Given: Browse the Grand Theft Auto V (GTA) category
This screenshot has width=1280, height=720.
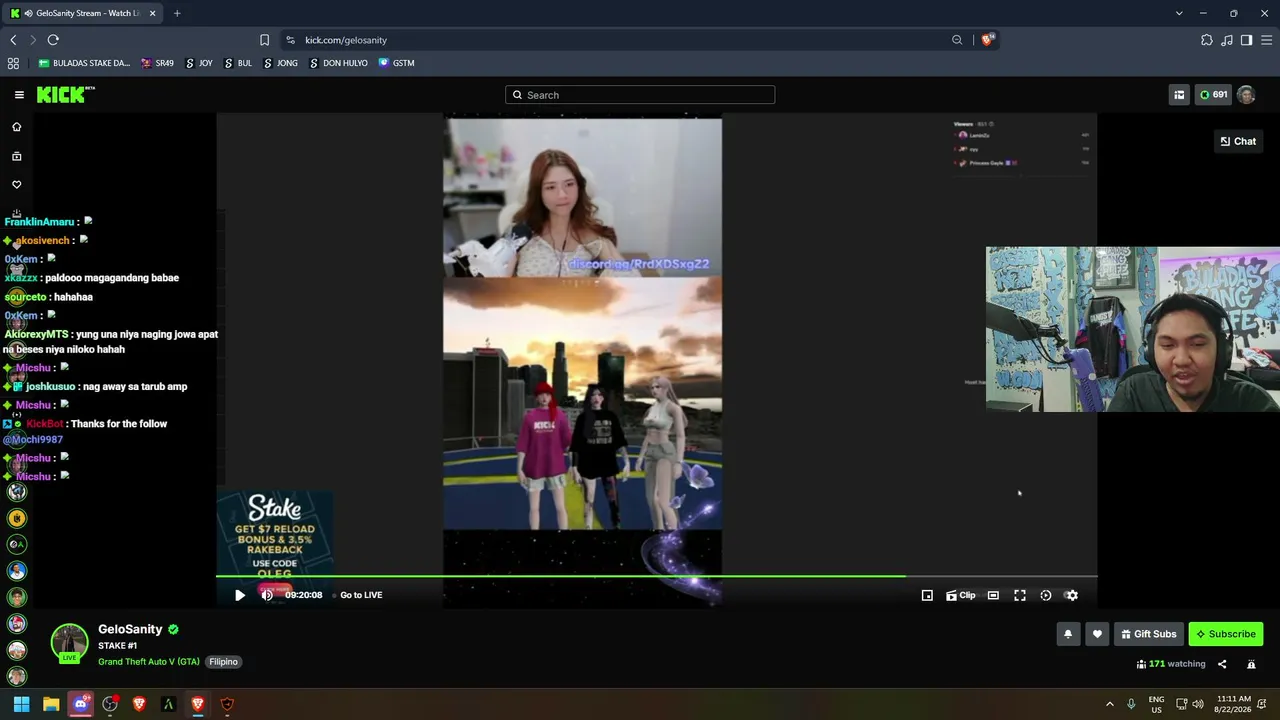Looking at the screenshot, I should coord(149,662).
